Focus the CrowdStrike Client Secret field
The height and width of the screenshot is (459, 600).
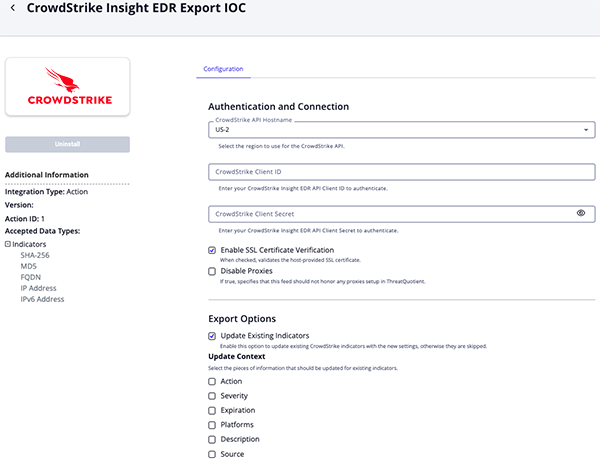click(x=401, y=214)
